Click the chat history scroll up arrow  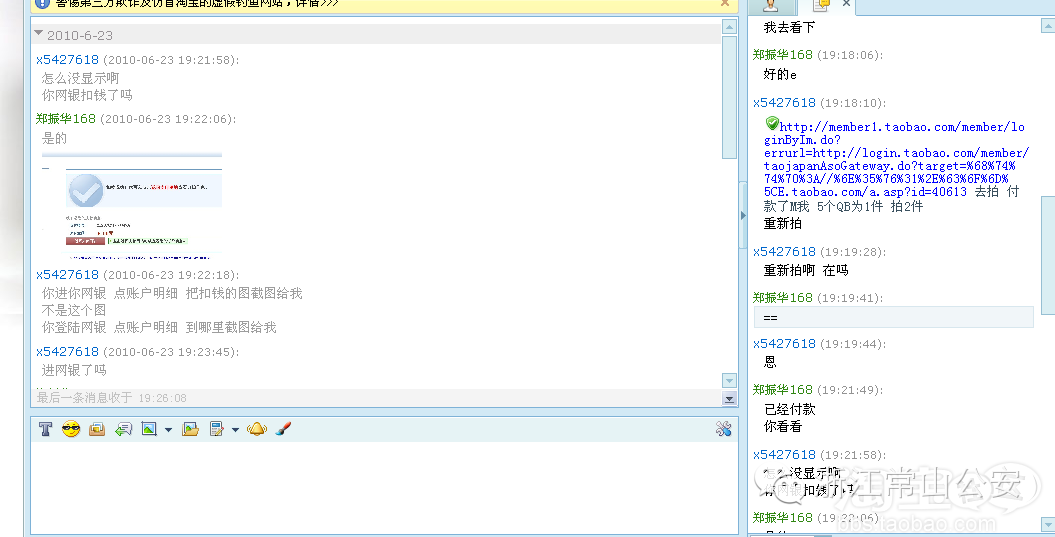click(729, 27)
